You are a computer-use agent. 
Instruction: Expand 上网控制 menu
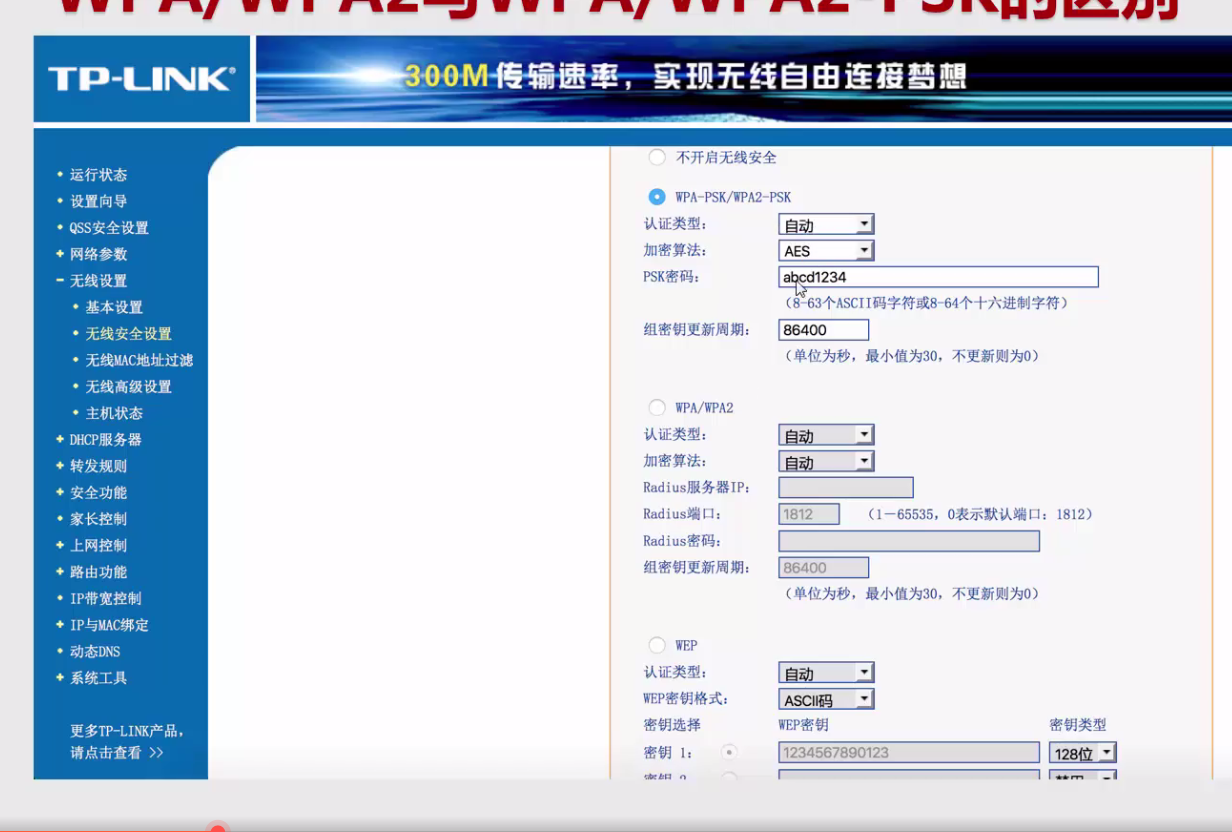pos(98,545)
